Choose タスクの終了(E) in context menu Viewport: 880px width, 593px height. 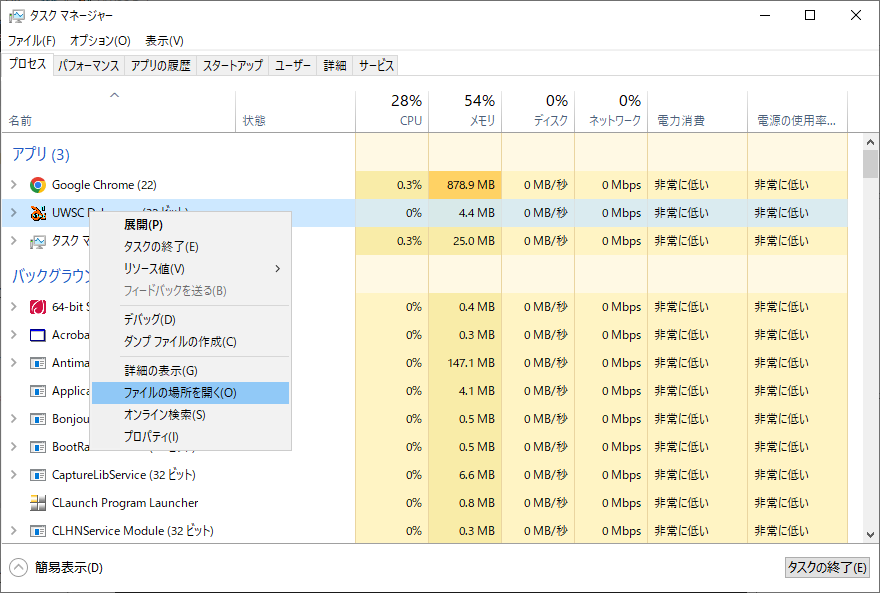coord(190,247)
